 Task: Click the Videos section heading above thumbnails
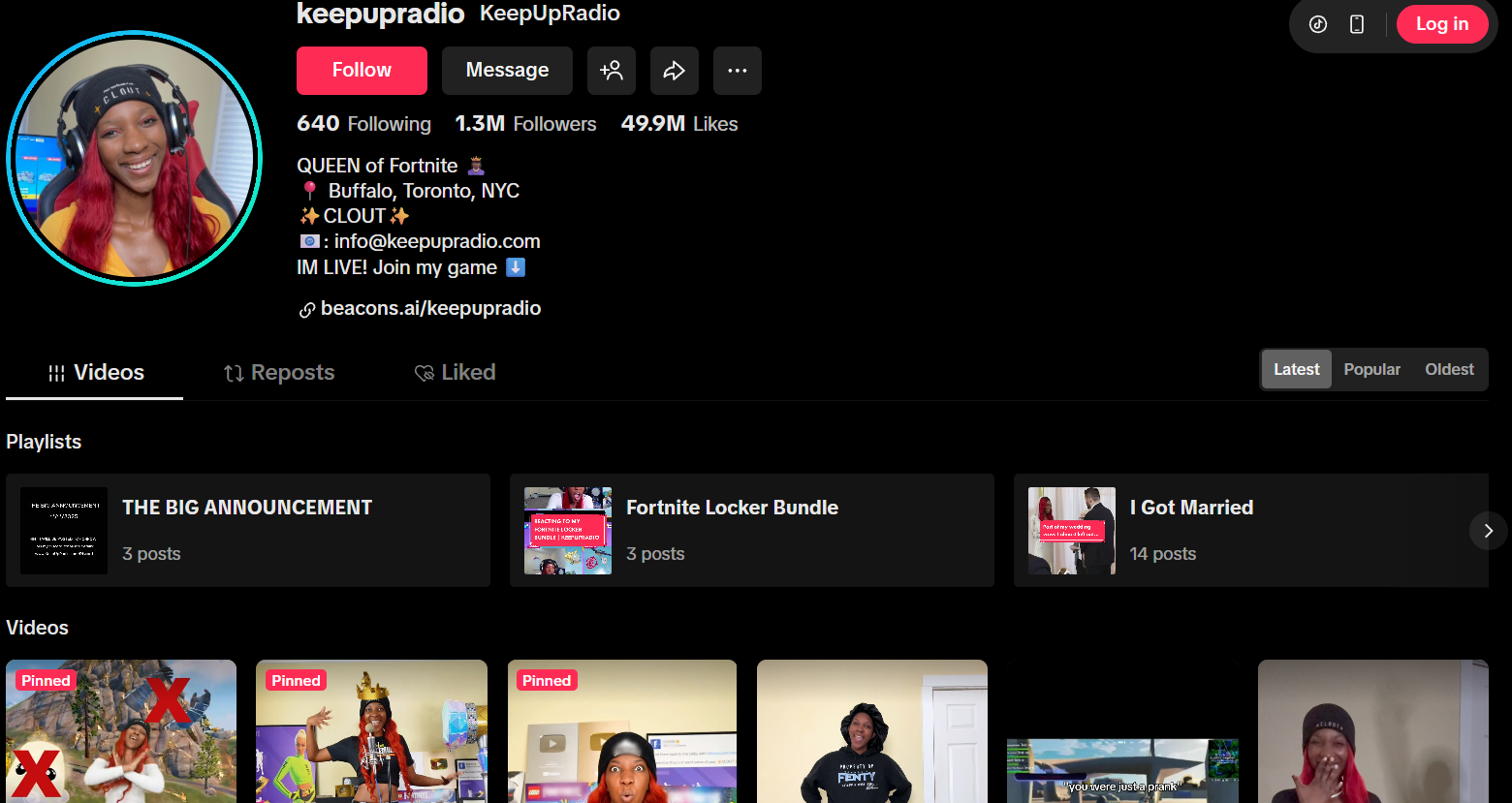coord(37,628)
